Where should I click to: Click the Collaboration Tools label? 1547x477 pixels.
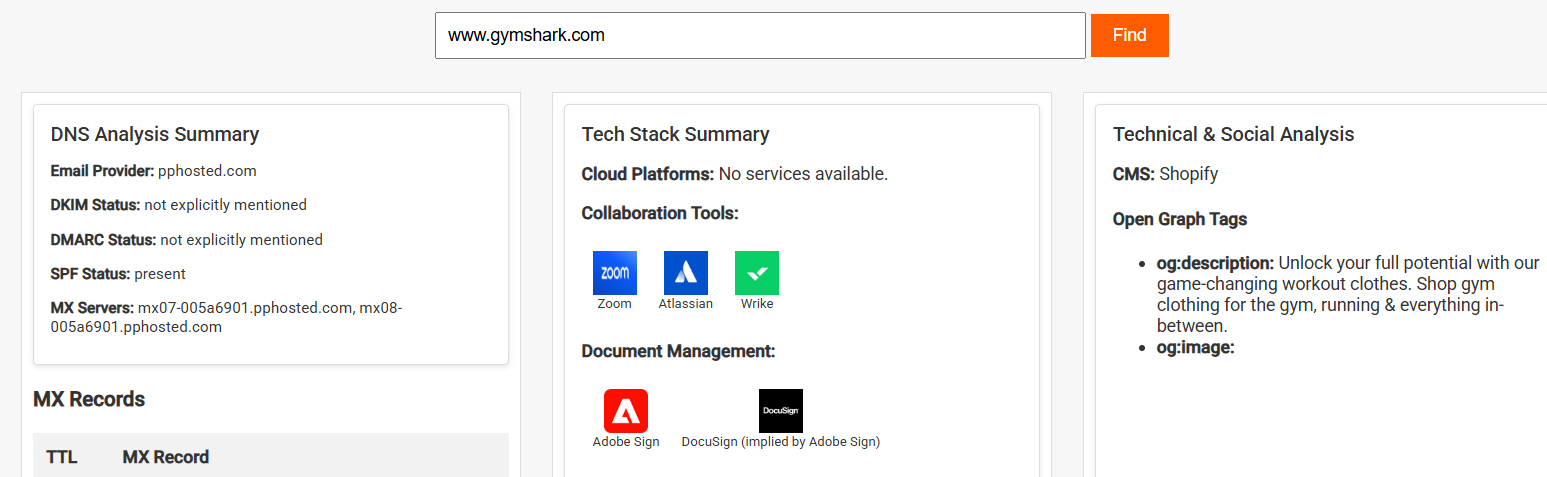[x=660, y=213]
